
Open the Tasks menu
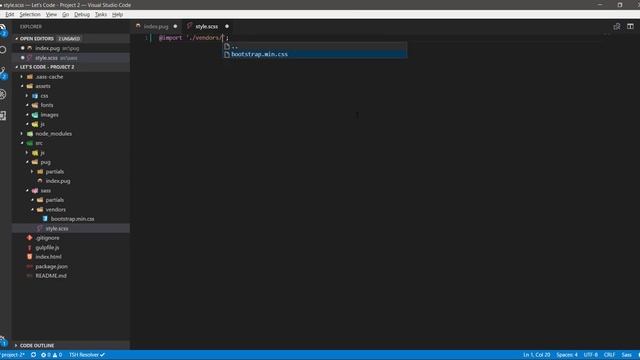(x=100, y=14)
